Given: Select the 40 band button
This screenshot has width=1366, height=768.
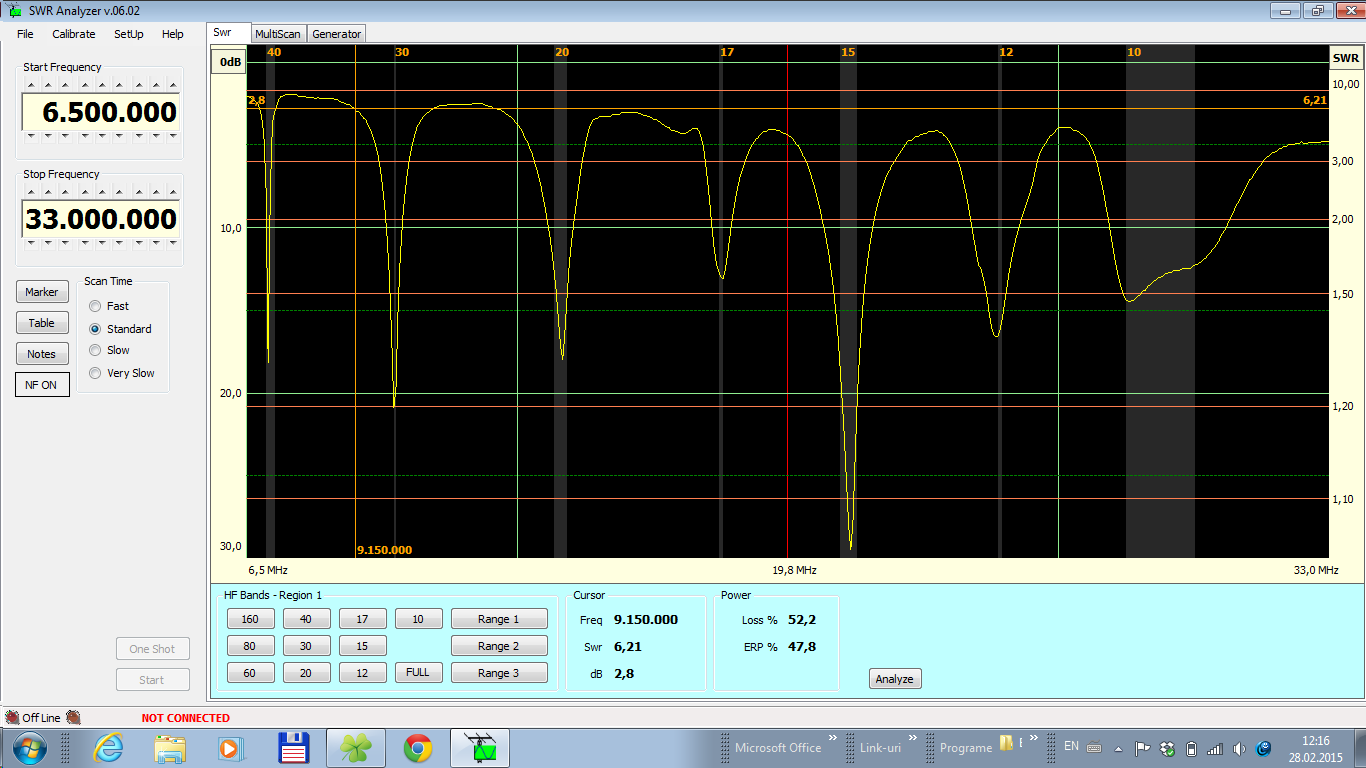Looking at the screenshot, I should (306, 619).
